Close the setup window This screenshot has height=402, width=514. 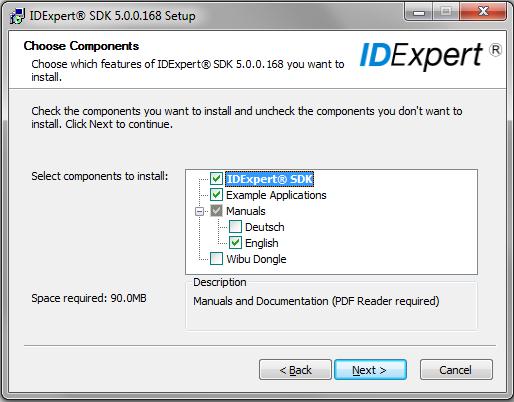click(483, 11)
